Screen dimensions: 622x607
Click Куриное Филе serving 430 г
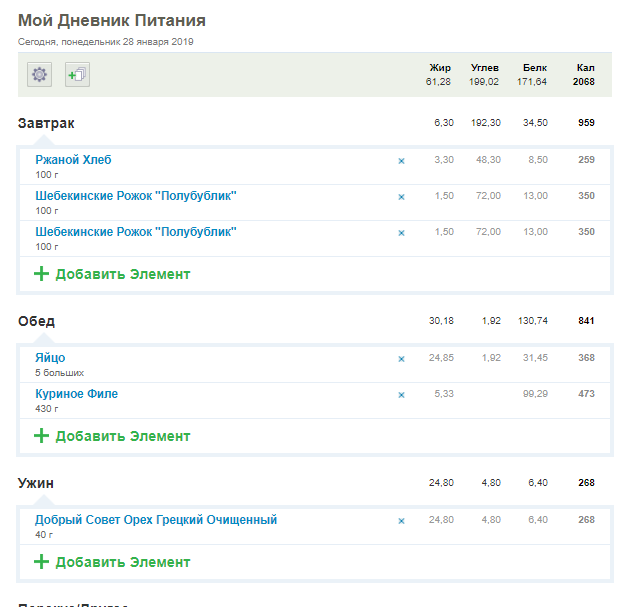coord(47,409)
